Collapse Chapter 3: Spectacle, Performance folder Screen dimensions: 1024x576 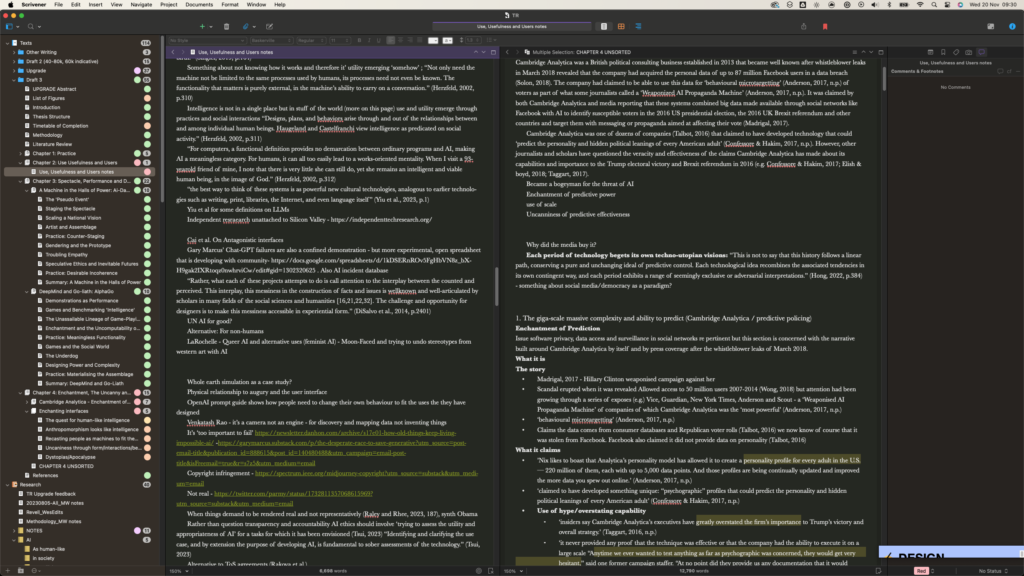20,181
